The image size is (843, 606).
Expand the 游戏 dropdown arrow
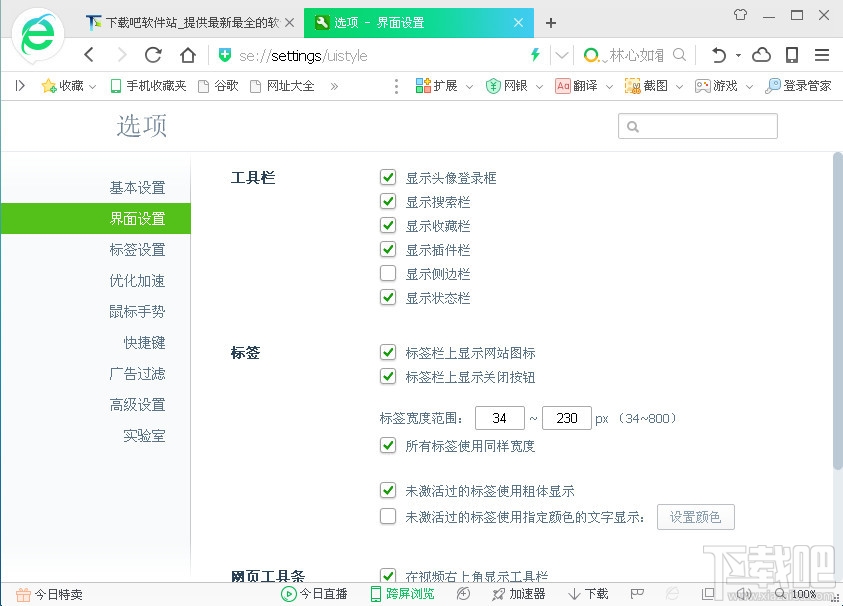pos(749,87)
